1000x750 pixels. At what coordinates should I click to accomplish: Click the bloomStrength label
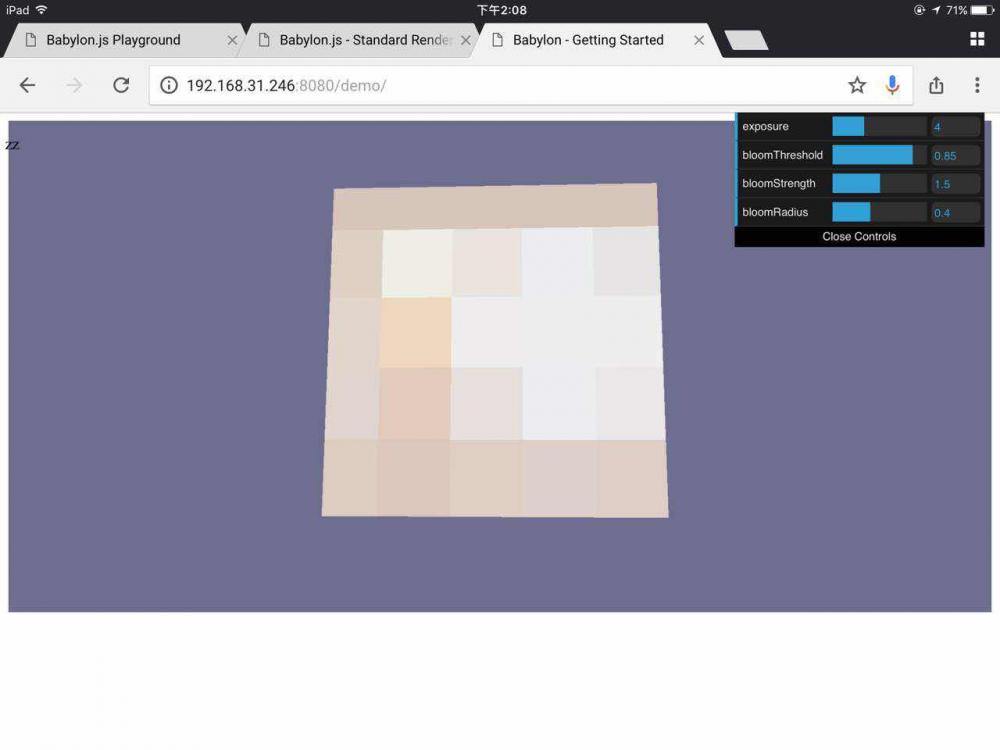(779, 184)
